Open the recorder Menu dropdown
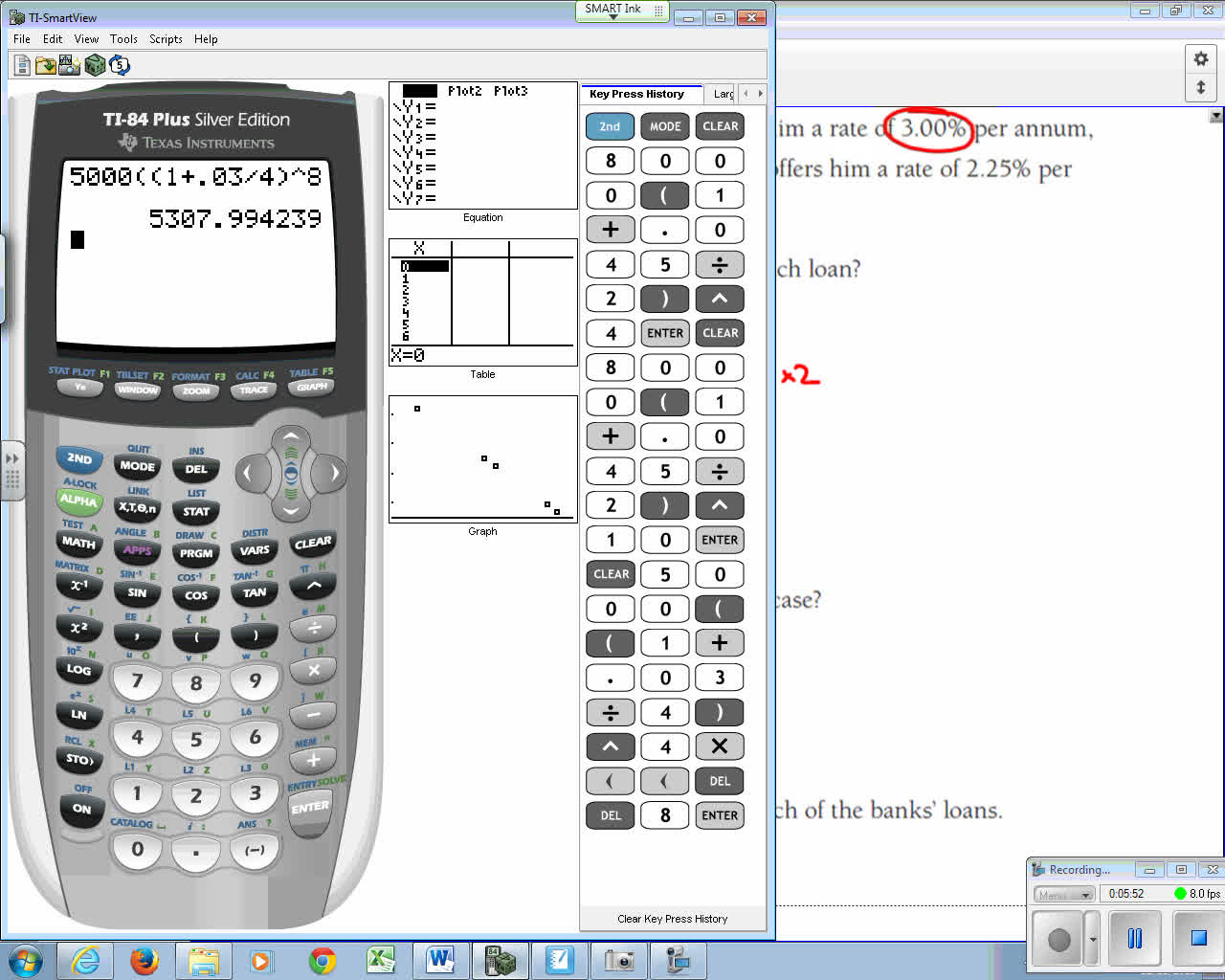Viewport: 1225px width, 980px height. [1064, 895]
